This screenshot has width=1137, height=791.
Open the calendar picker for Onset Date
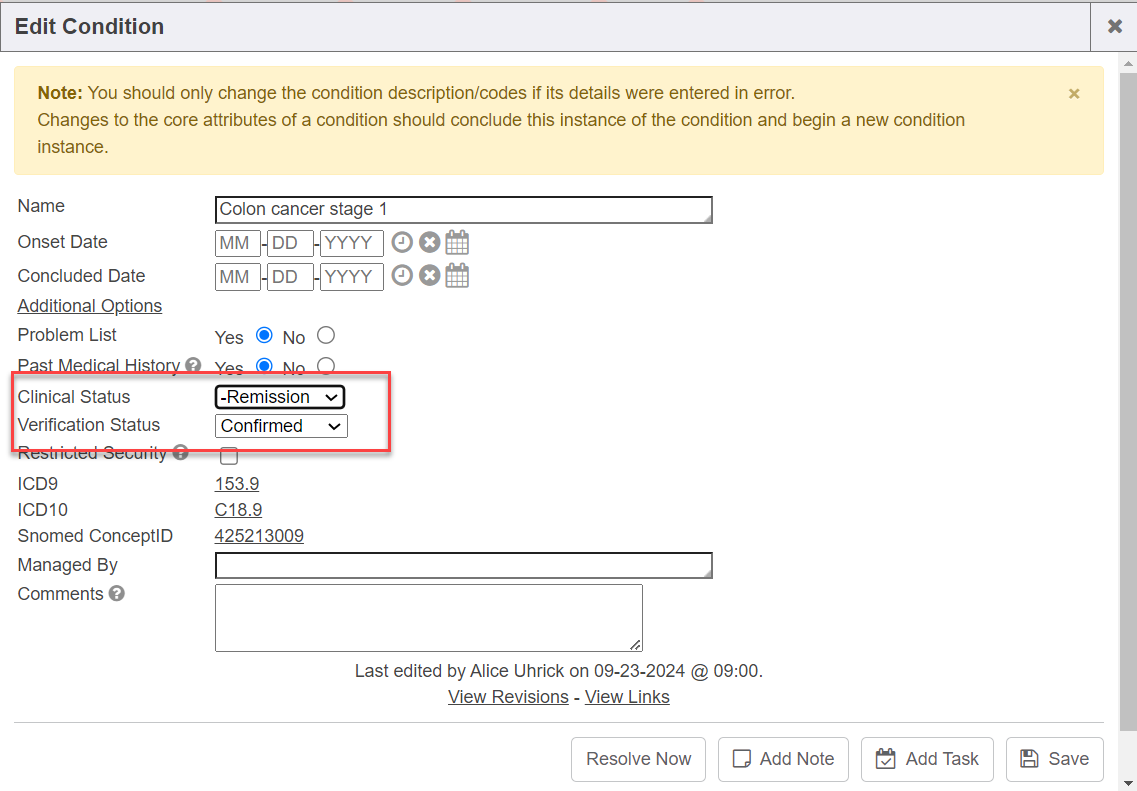coord(457,242)
